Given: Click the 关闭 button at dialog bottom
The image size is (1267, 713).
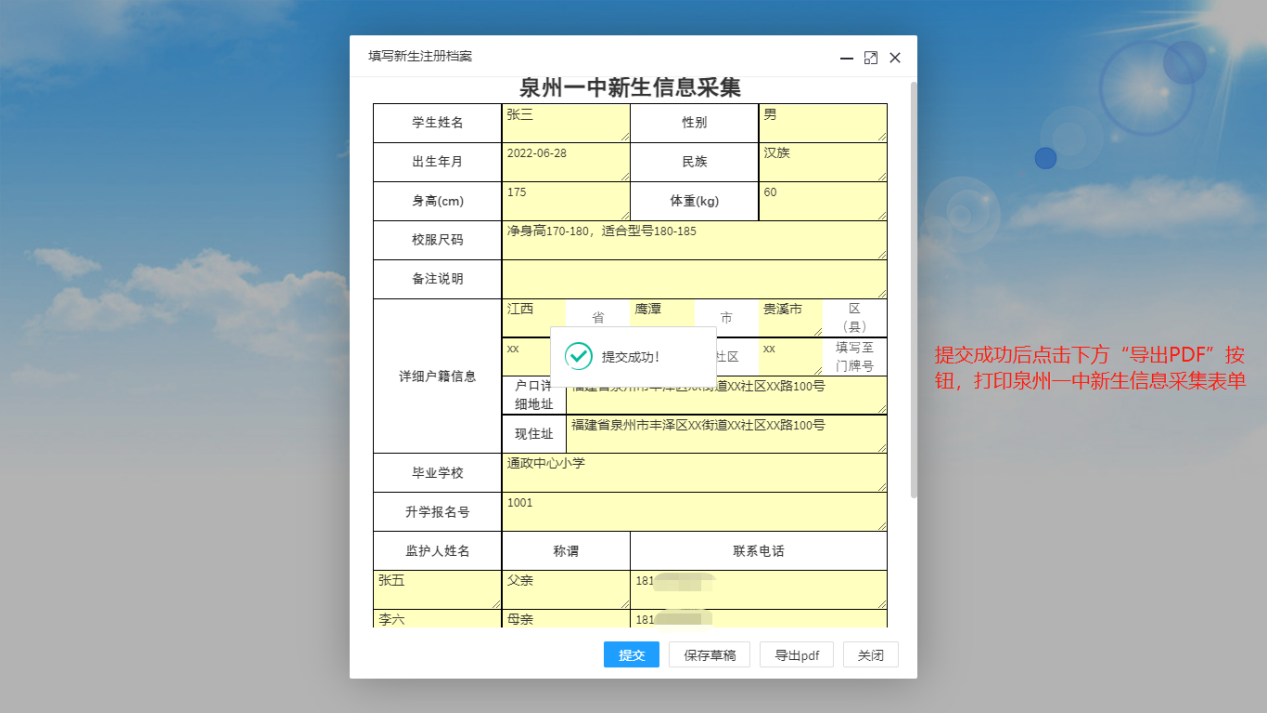Looking at the screenshot, I should tap(870, 655).
